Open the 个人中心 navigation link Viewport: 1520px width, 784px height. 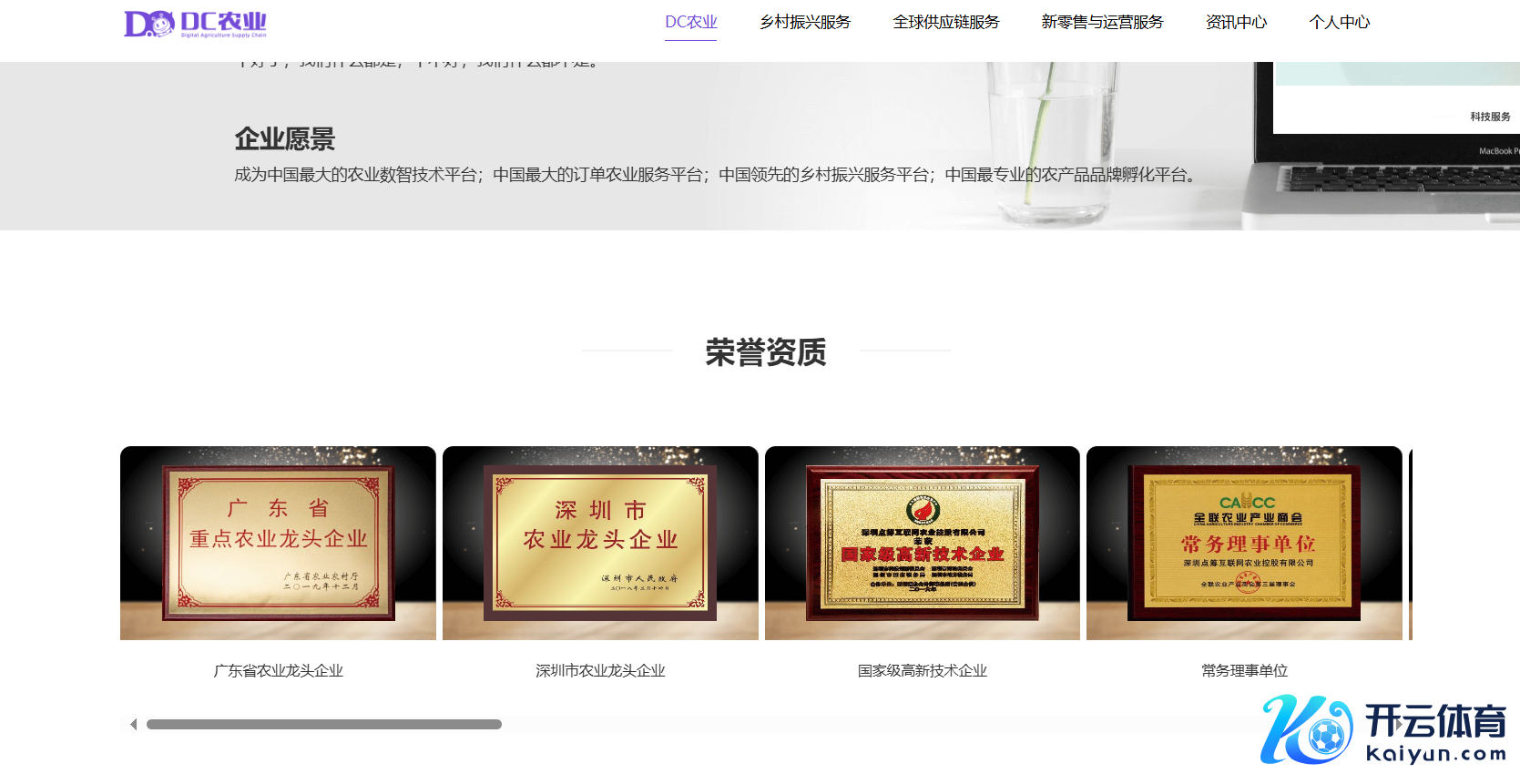pos(1339,22)
